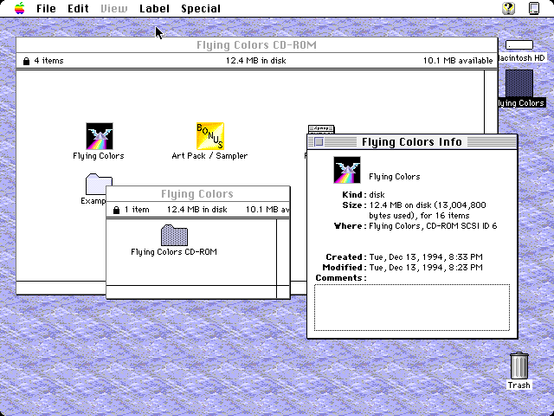
Task: Click the horizontal scrollbar of the Flying Colors window
Action: coord(191,292)
